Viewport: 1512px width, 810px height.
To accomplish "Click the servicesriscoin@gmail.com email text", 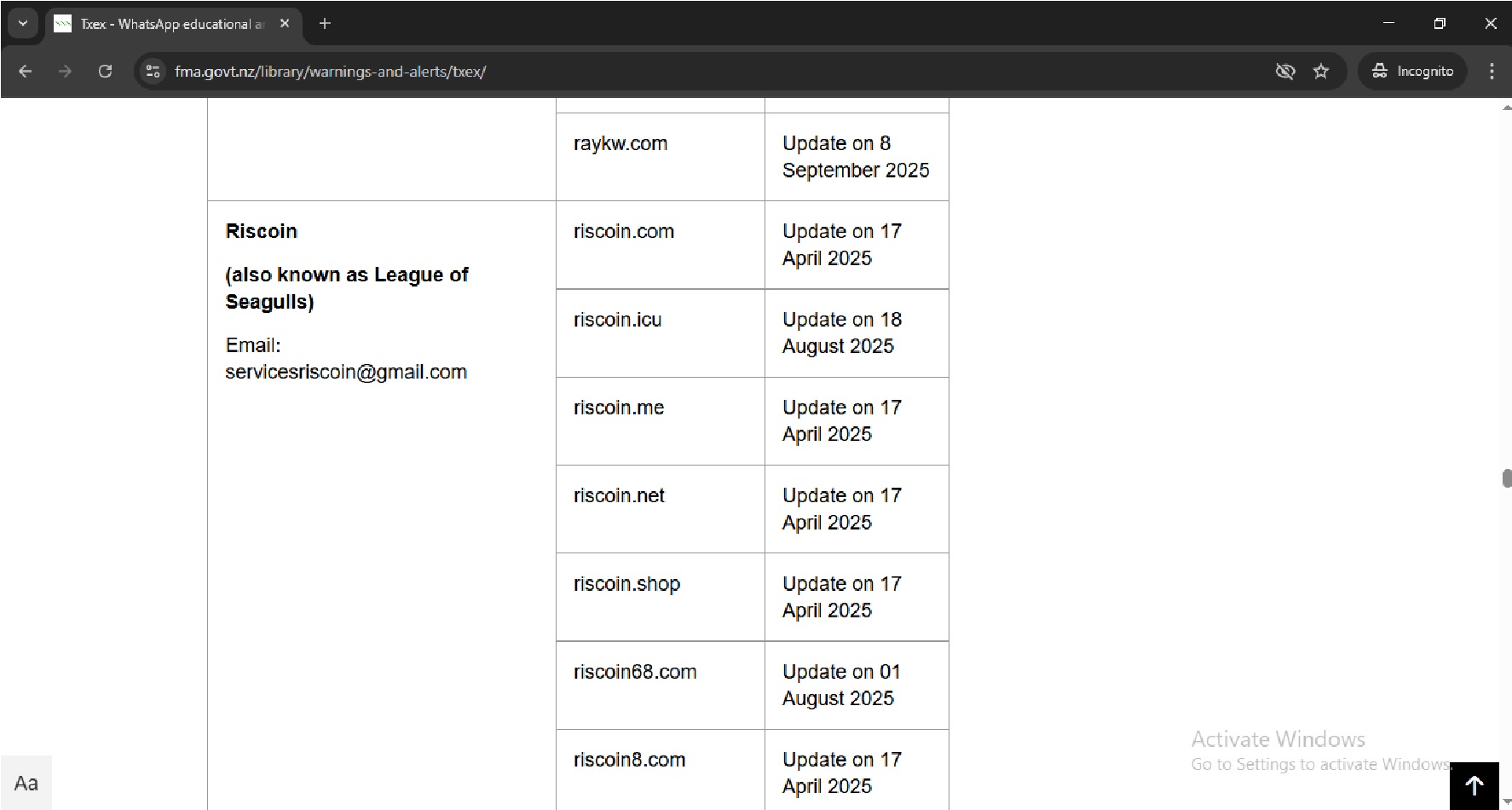I will [x=346, y=373].
